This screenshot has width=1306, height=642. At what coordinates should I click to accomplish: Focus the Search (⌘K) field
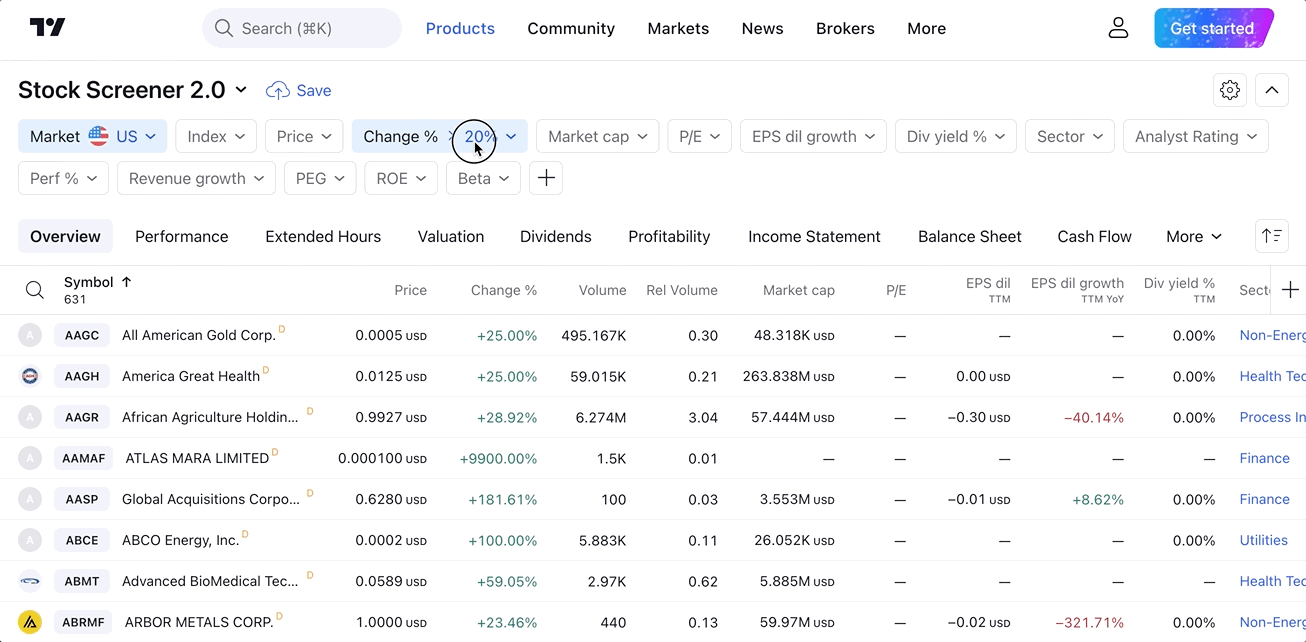point(302,28)
